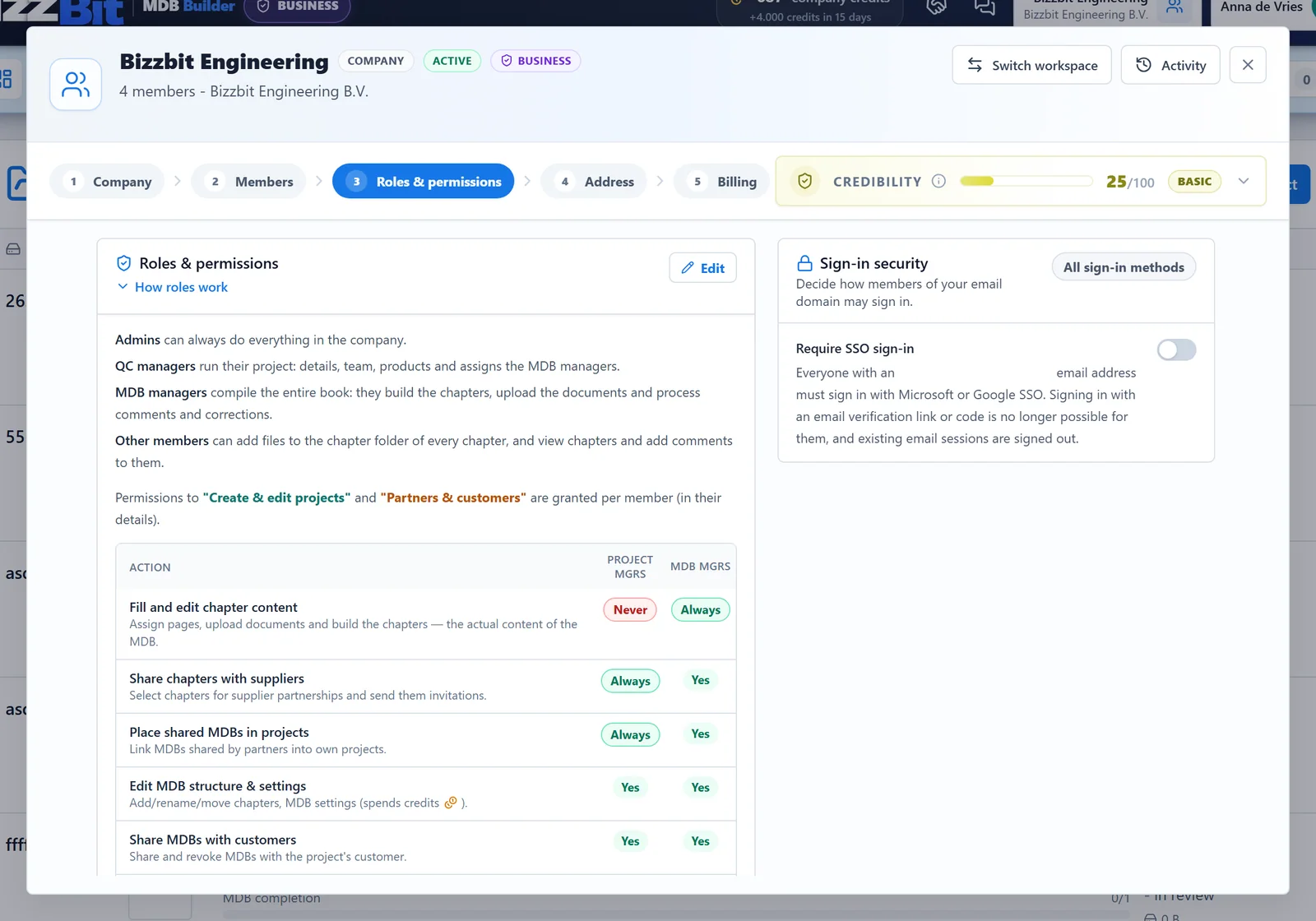1316x921 pixels.
Task: Click the credits coin icon in Edit MDB row
Action: click(x=451, y=803)
